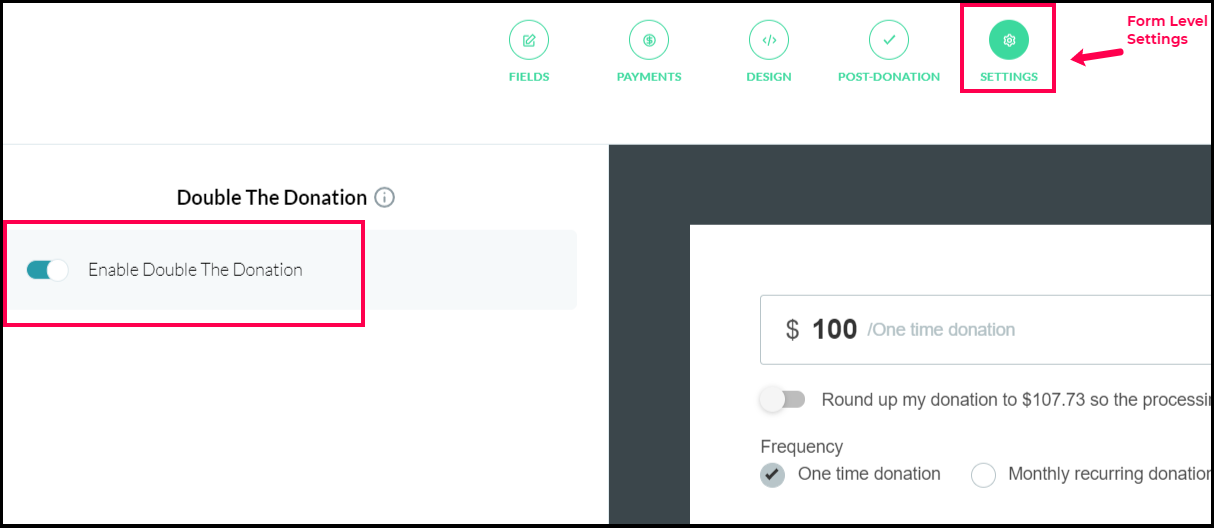The image size is (1214, 528).
Task: Select the SETTINGS tab label
Action: pyautogui.click(x=1009, y=77)
